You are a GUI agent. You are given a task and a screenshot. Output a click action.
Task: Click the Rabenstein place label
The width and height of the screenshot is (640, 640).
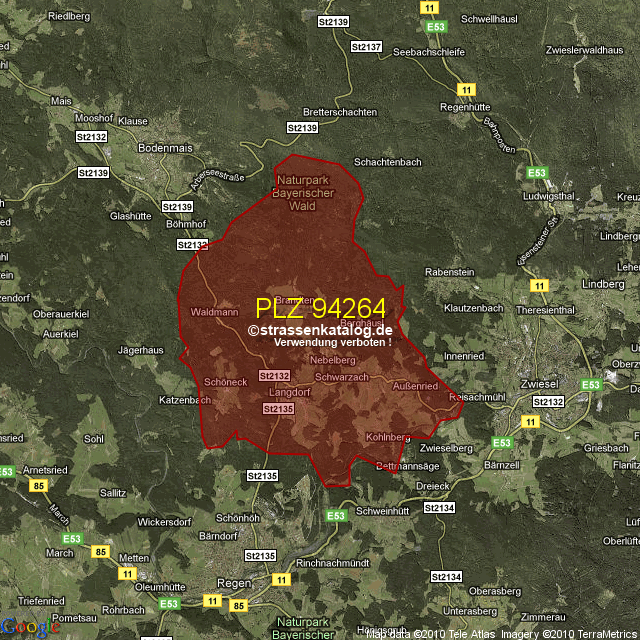(449, 272)
